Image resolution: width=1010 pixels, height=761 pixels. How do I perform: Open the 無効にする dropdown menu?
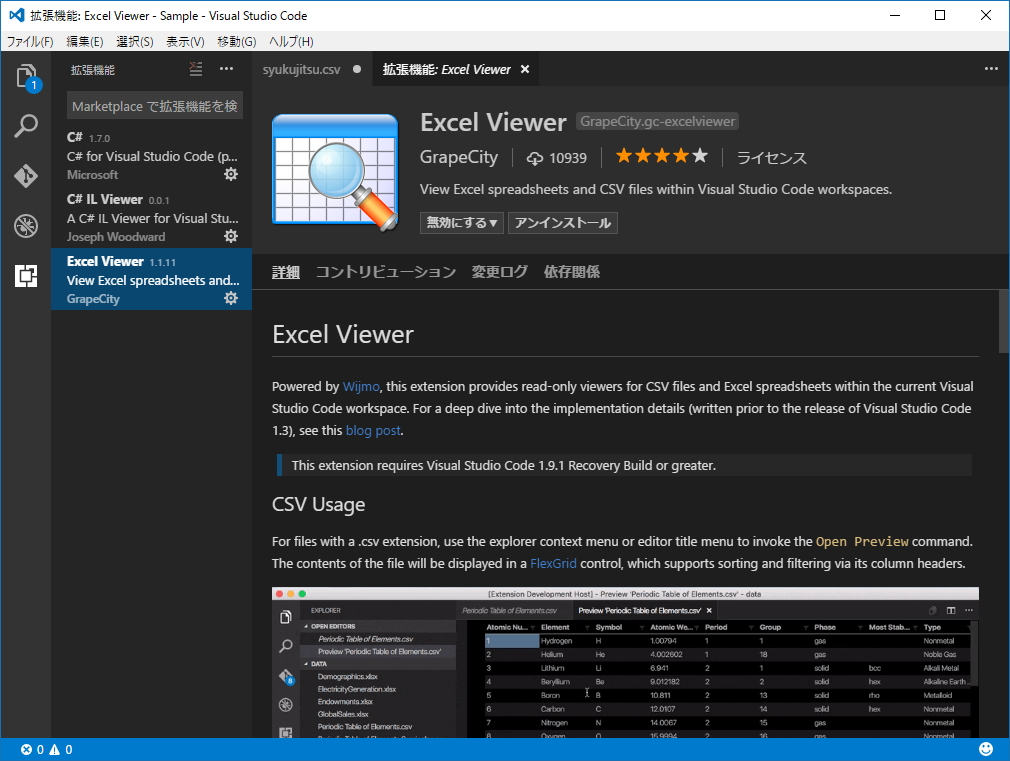tap(461, 223)
